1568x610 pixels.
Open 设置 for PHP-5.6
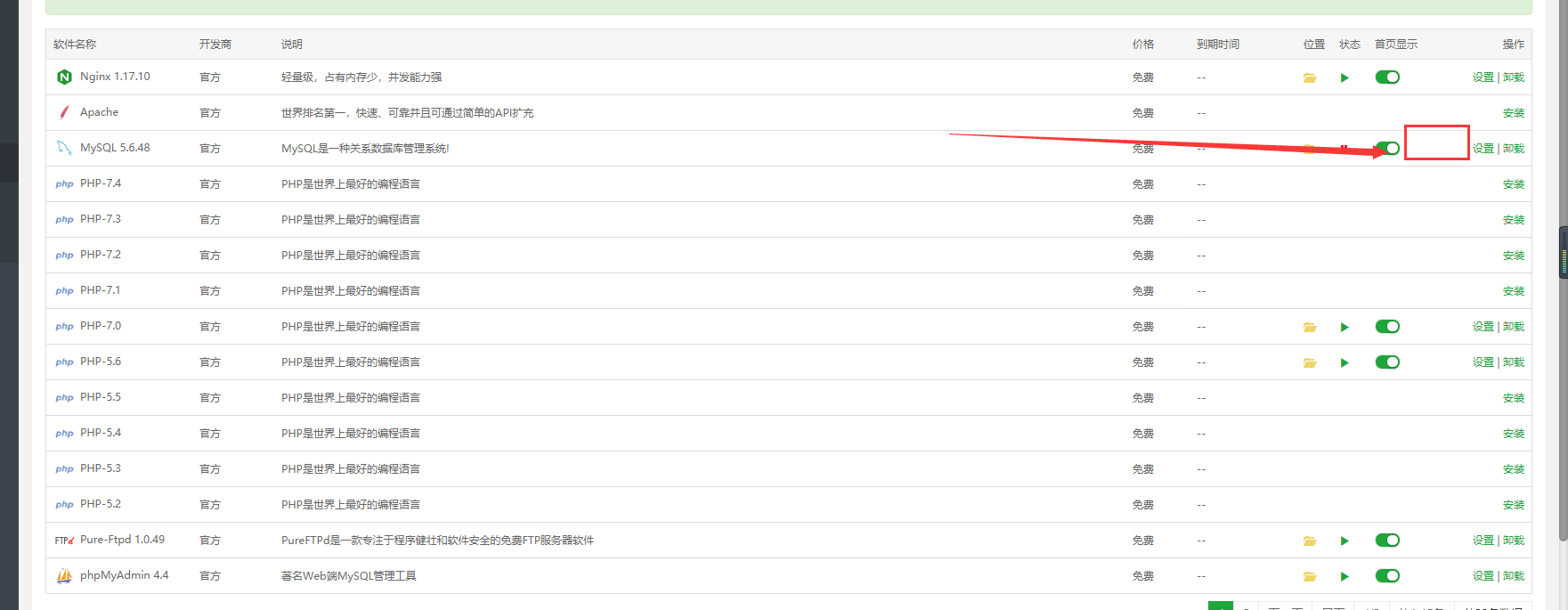[x=1483, y=362]
